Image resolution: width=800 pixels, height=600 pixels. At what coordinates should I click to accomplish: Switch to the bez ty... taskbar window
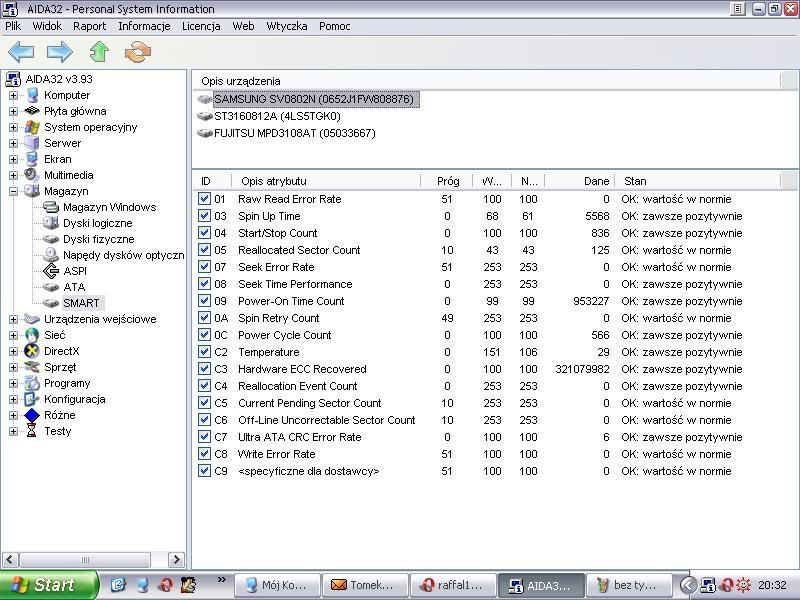tap(629, 585)
